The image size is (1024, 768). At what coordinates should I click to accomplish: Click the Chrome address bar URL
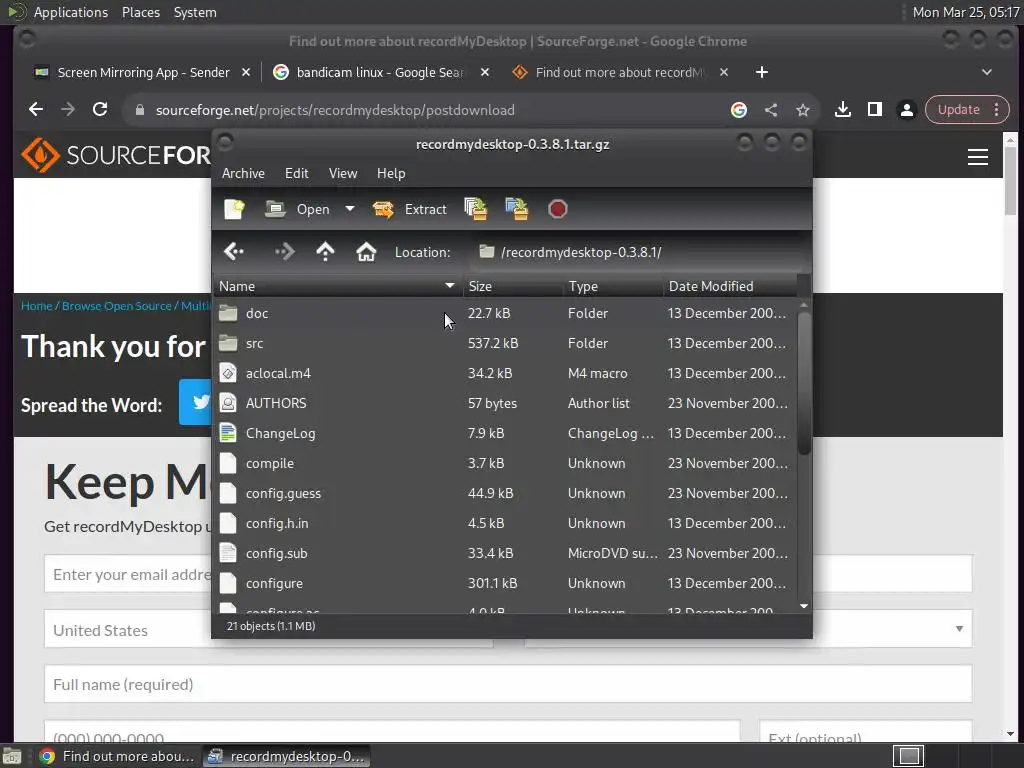(x=334, y=110)
